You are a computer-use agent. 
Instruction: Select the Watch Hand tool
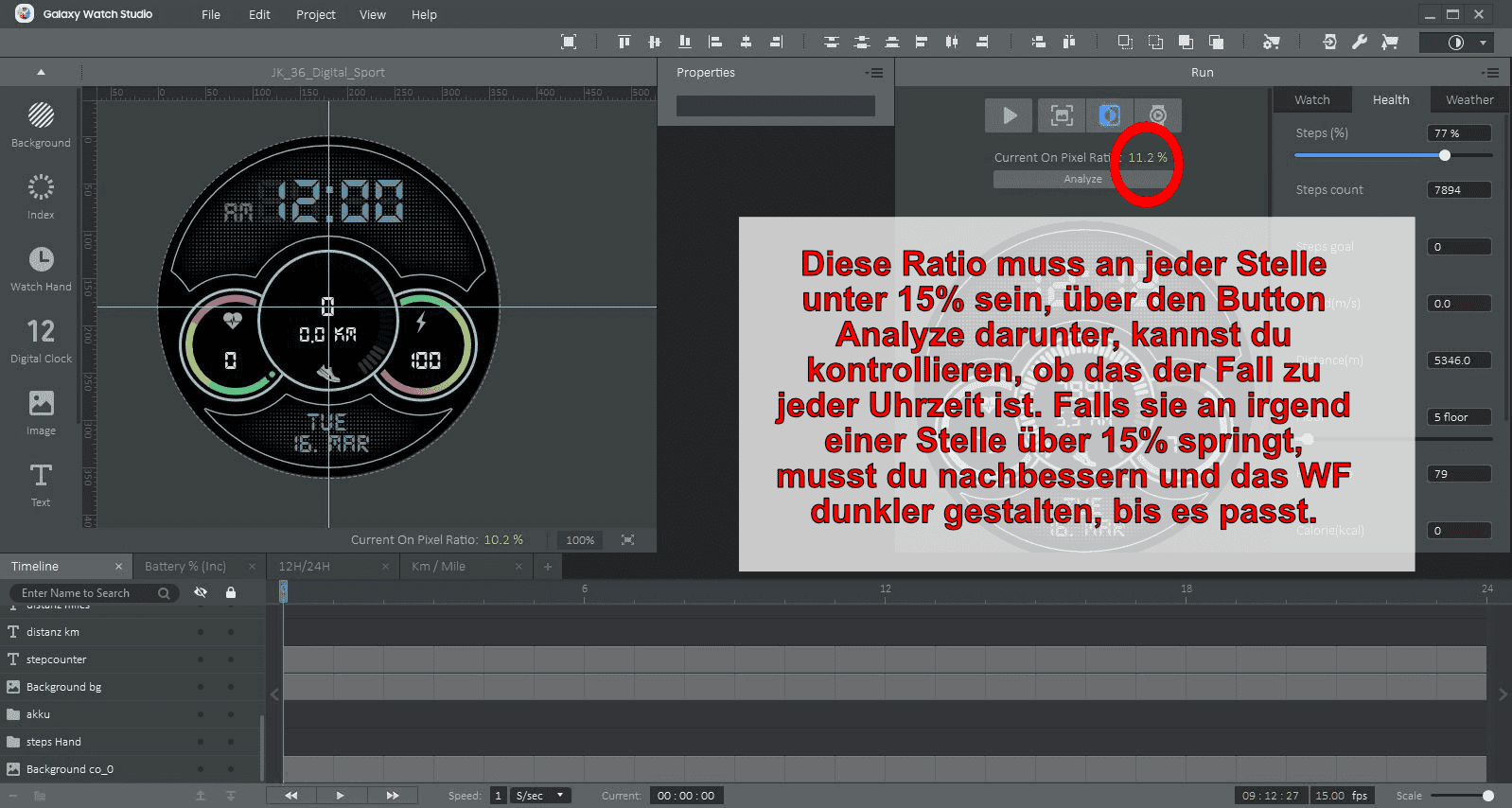point(41,269)
